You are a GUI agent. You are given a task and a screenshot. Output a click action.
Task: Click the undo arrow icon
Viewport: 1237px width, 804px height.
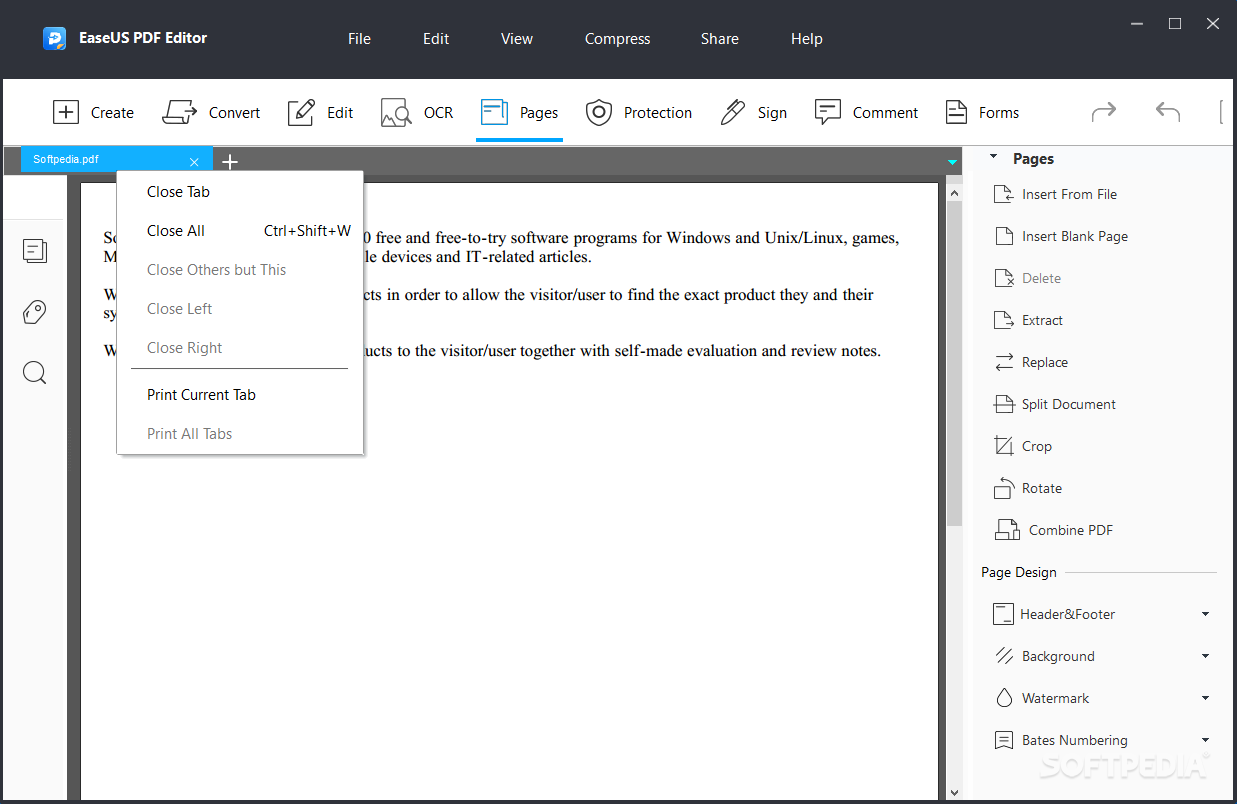coord(1167,112)
